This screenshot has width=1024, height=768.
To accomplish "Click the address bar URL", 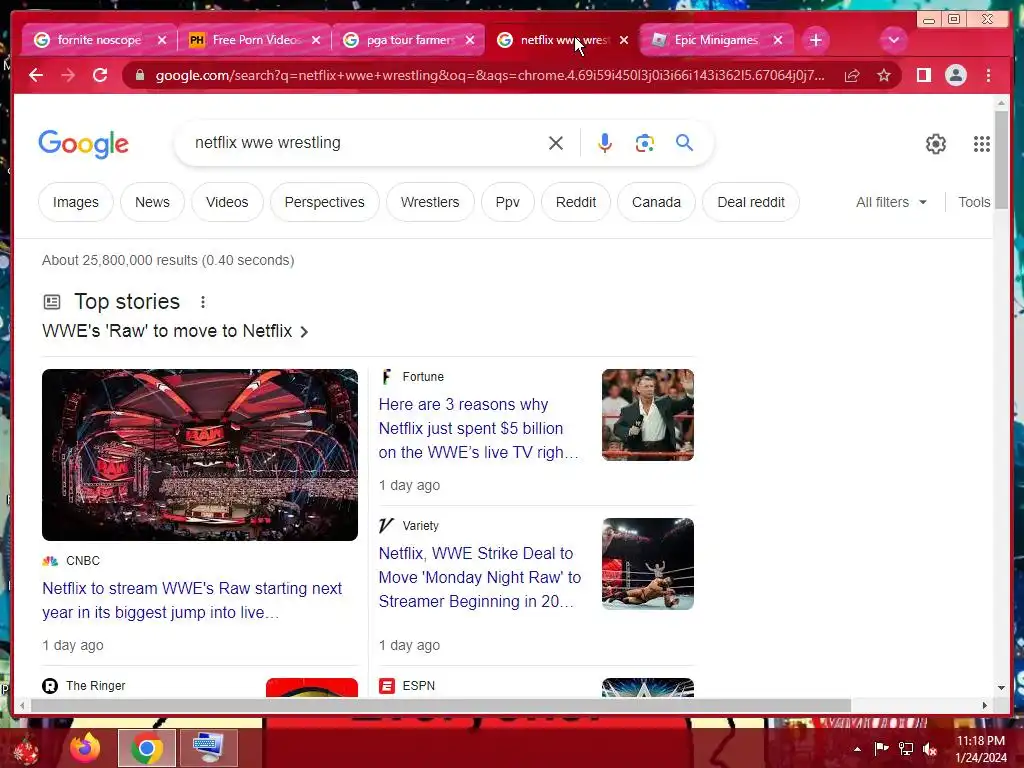I will pos(490,75).
